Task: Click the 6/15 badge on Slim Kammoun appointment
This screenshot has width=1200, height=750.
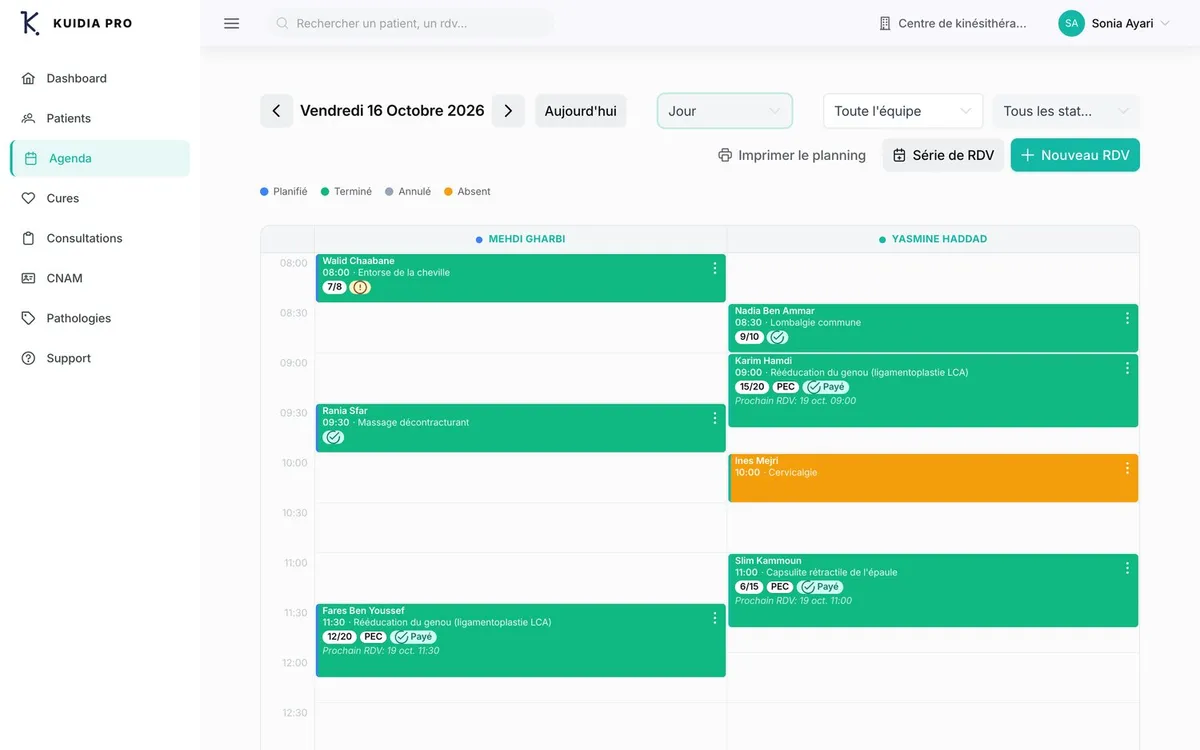Action: [749, 587]
